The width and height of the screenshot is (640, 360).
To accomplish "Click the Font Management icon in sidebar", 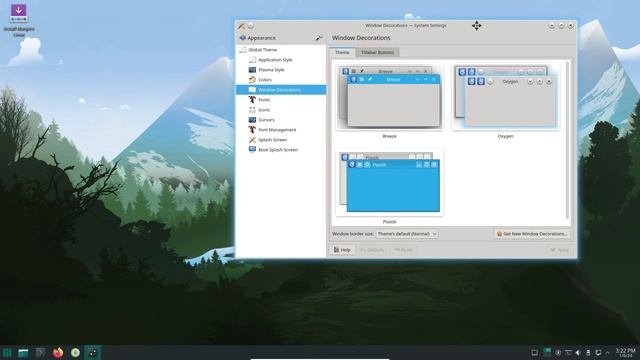I will point(252,130).
